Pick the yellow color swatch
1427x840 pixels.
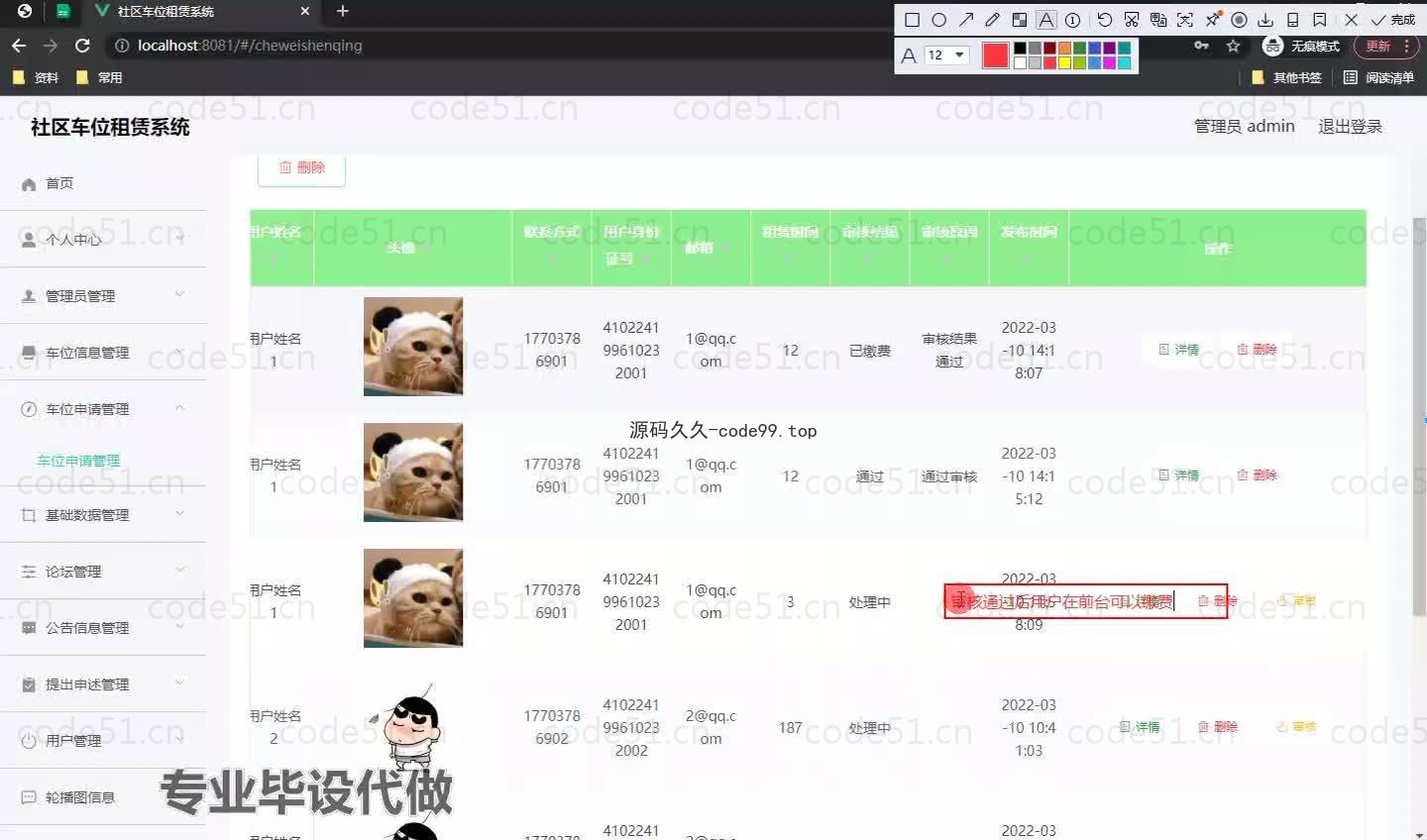tap(1064, 62)
